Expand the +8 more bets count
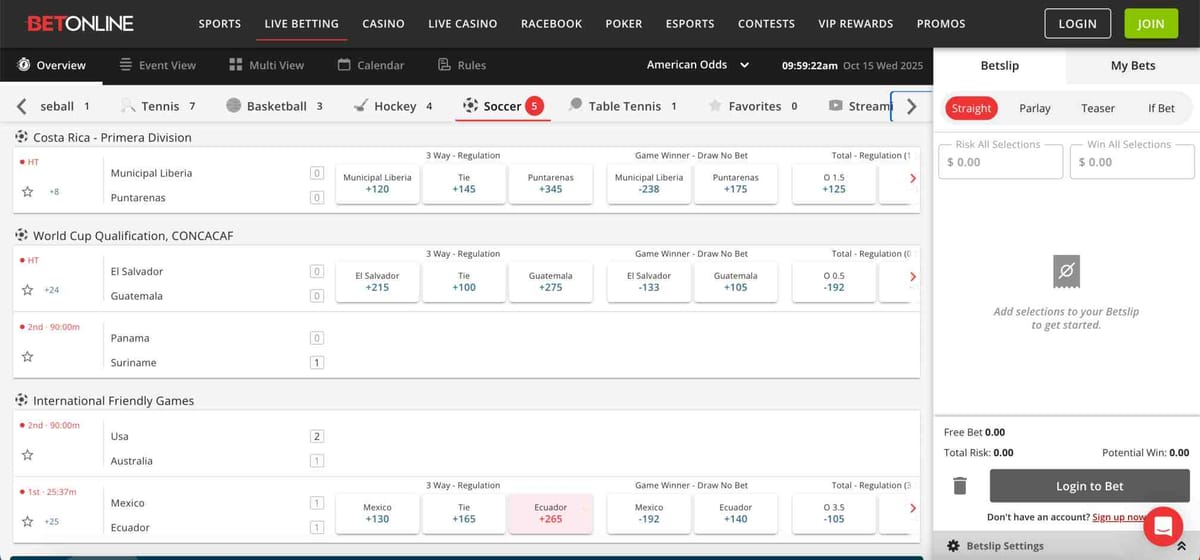Image resolution: width=1200 pixels, height=560 pixels. (53, 191)
